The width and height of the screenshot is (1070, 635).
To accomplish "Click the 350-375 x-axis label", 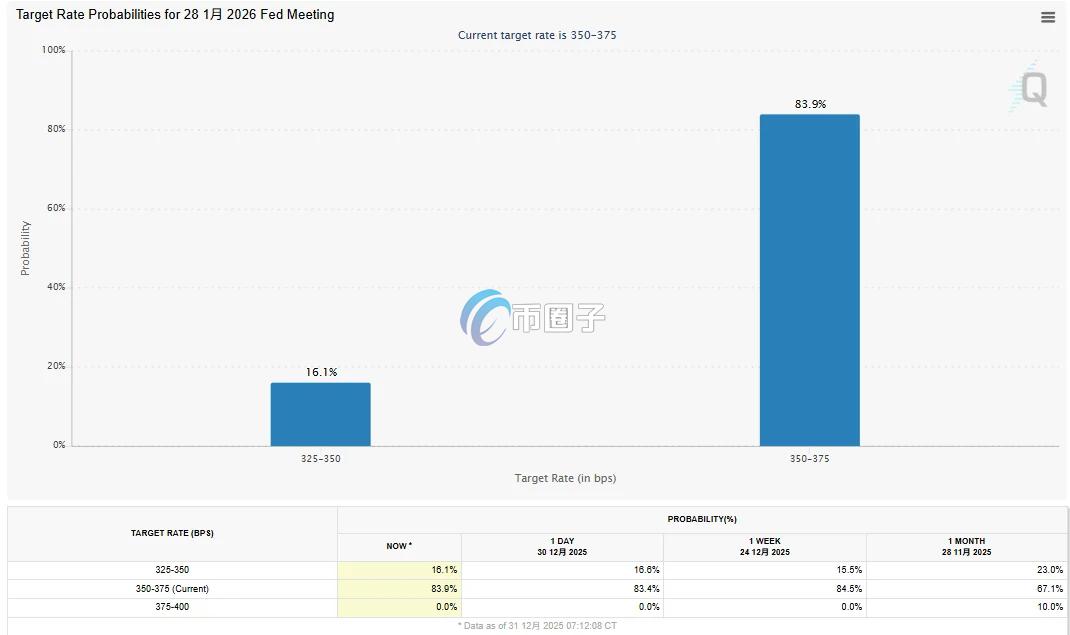I will (809, 459).
